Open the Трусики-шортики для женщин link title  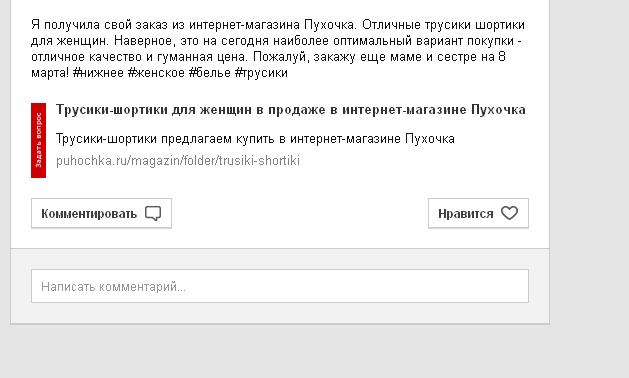(x=291, y=110)
